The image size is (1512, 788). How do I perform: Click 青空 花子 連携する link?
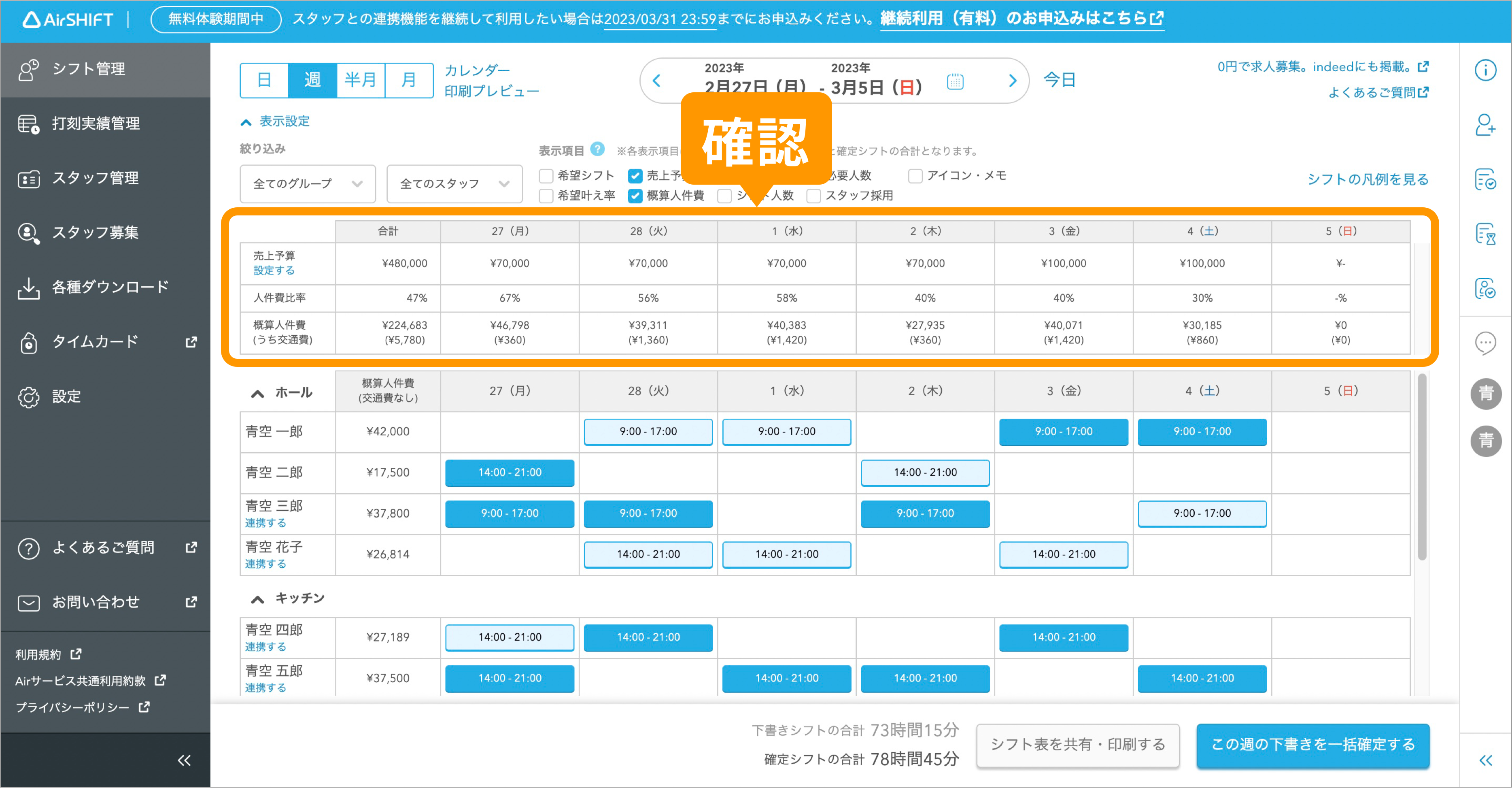265,564
